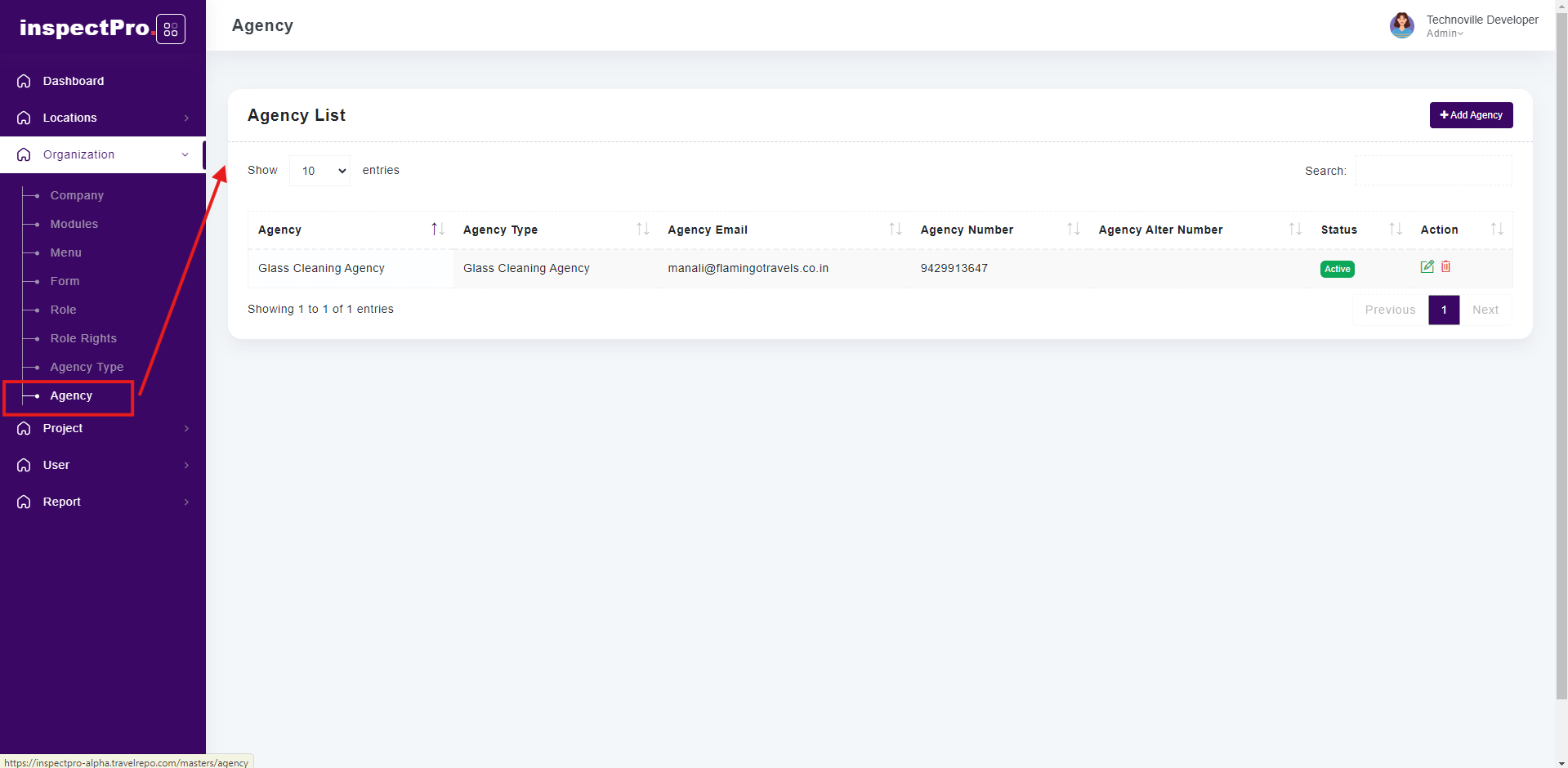Sort by Status column arrows
Image resolution: width=1568 pixels, height=768 pixels.
tap(1395, 230)
